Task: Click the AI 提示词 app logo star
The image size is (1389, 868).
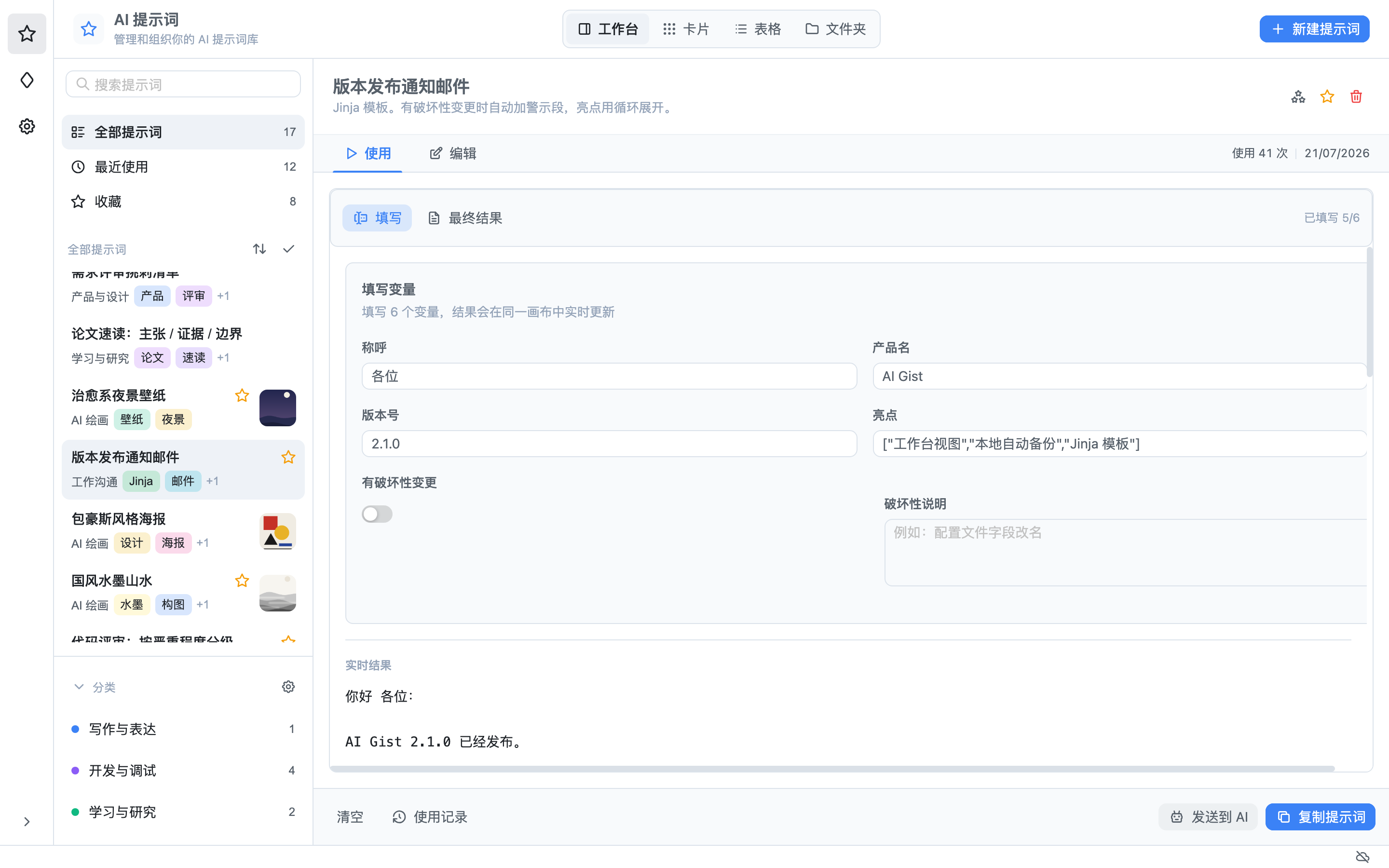Action: [x=88, y=29]
